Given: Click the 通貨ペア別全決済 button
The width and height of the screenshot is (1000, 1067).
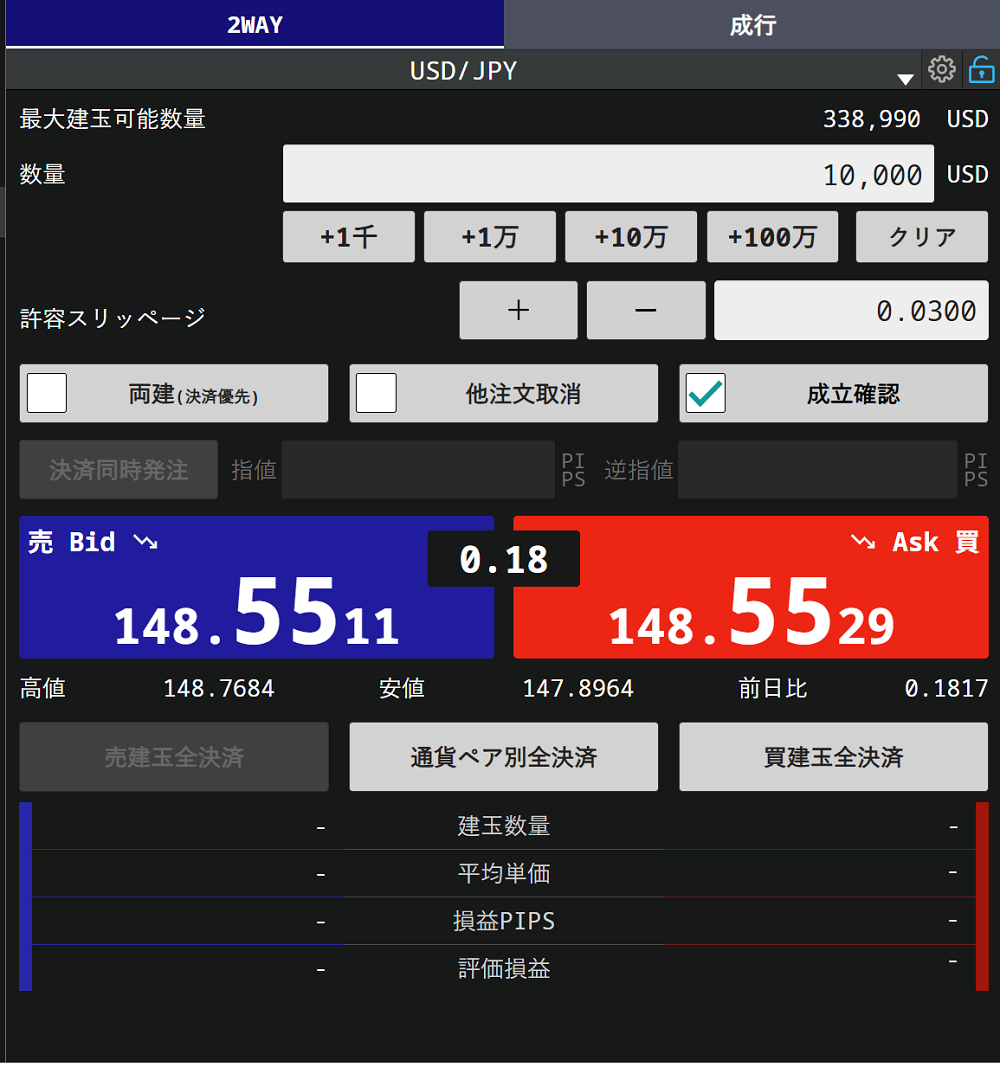Looking at the screenshot, I should click(x=503, y=757).
